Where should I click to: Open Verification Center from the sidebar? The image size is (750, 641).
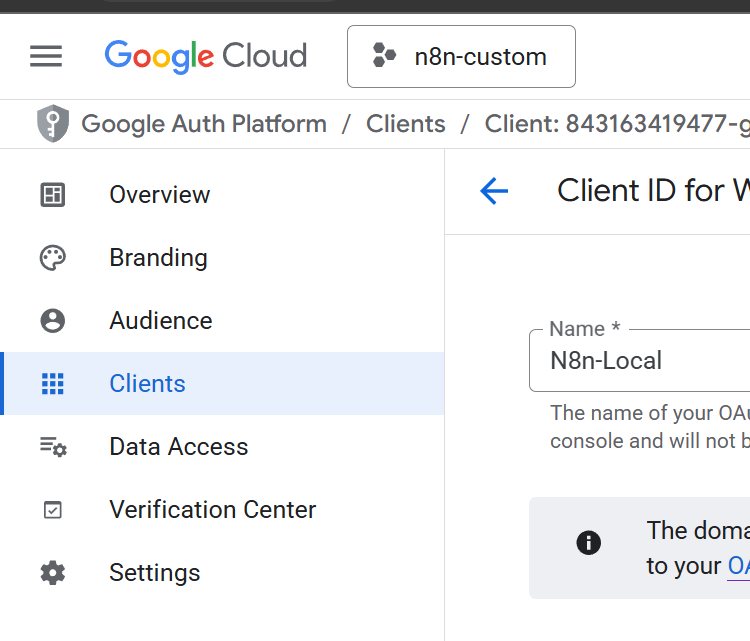212,510
